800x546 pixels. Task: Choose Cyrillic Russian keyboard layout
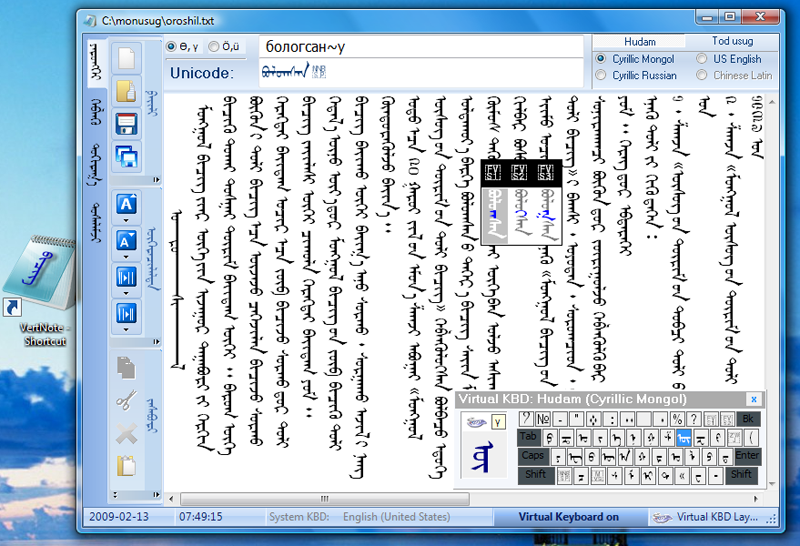(636, 75)
